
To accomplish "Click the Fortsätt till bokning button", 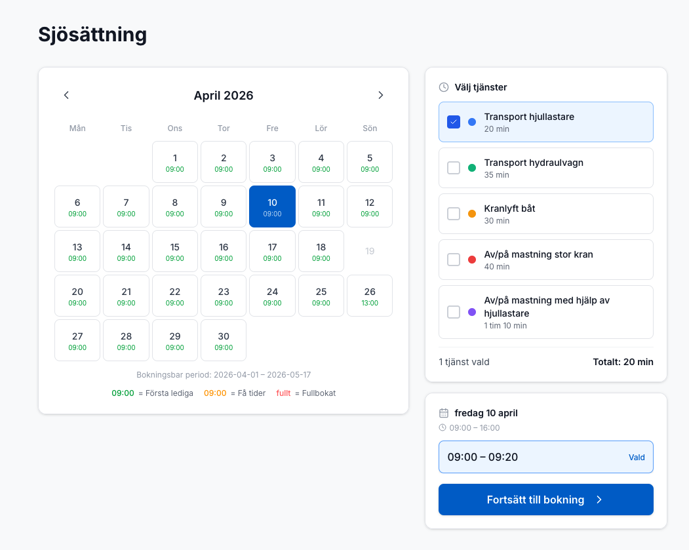I will [545, 500].
